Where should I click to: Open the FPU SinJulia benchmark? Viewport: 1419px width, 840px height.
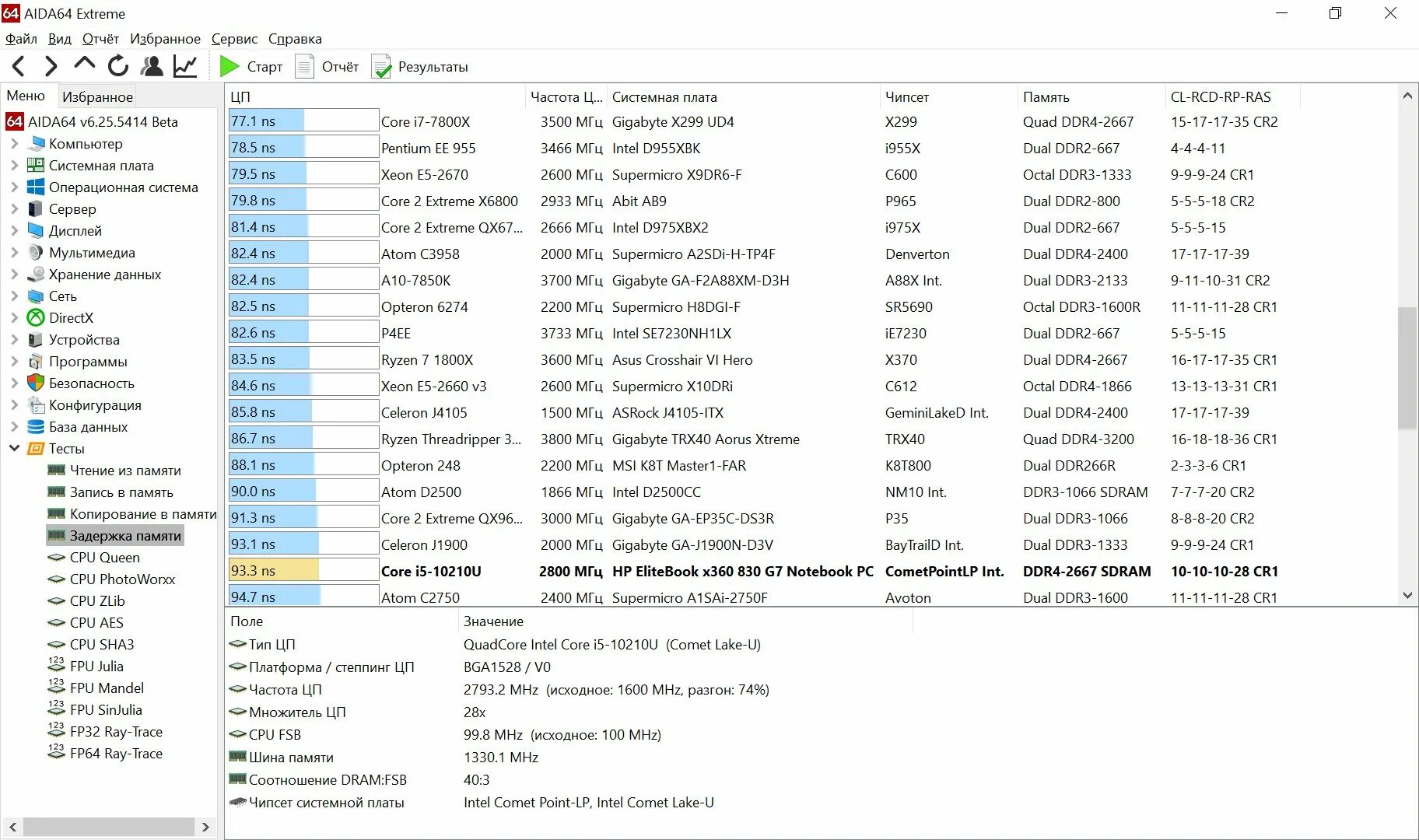click(x=94, y=710)
